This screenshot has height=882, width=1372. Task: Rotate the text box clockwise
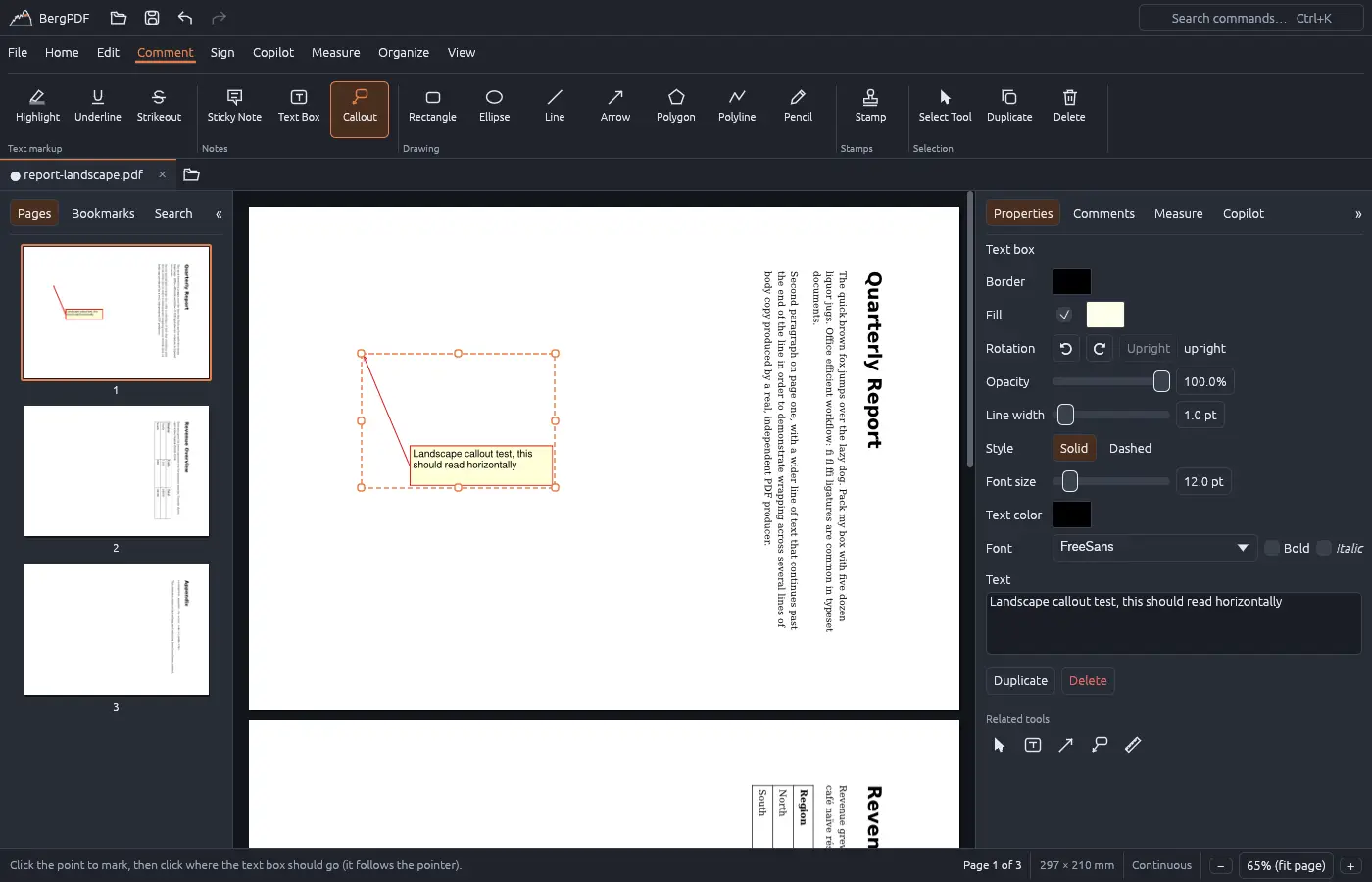click(x=1100, y=349)
